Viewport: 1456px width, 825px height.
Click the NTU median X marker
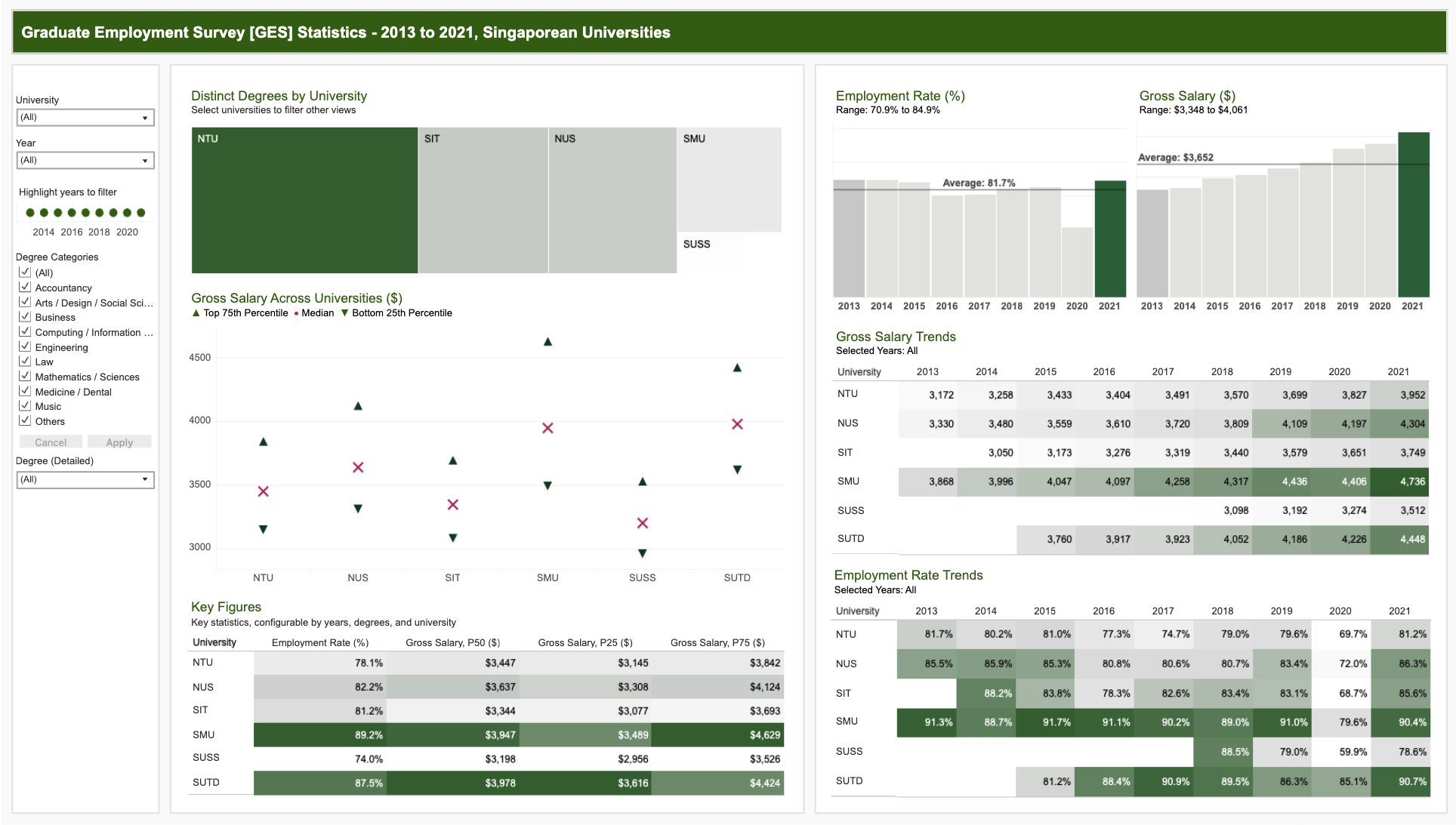point(263,491)
